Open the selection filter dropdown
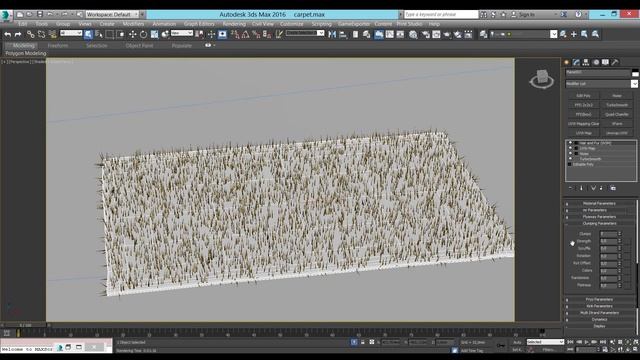The image size is (640, 360). [71, 33]
